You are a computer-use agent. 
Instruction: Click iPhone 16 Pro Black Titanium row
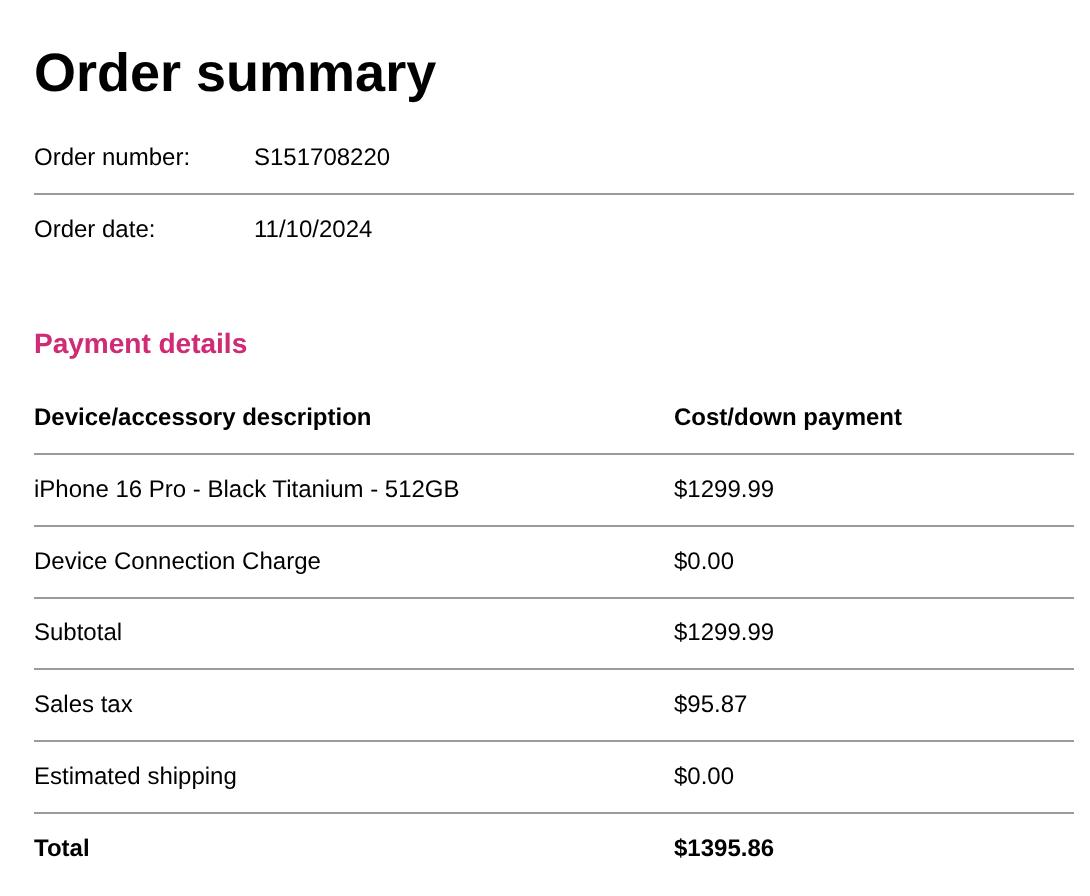click(x=246, y=490)
